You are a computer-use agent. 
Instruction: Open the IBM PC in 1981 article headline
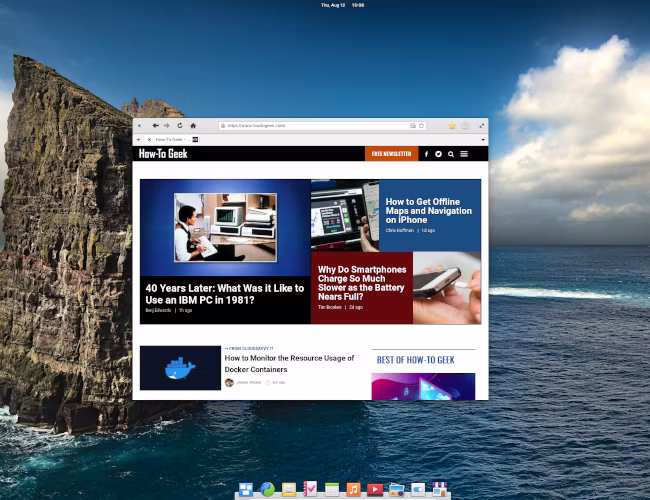click(225, 294)
